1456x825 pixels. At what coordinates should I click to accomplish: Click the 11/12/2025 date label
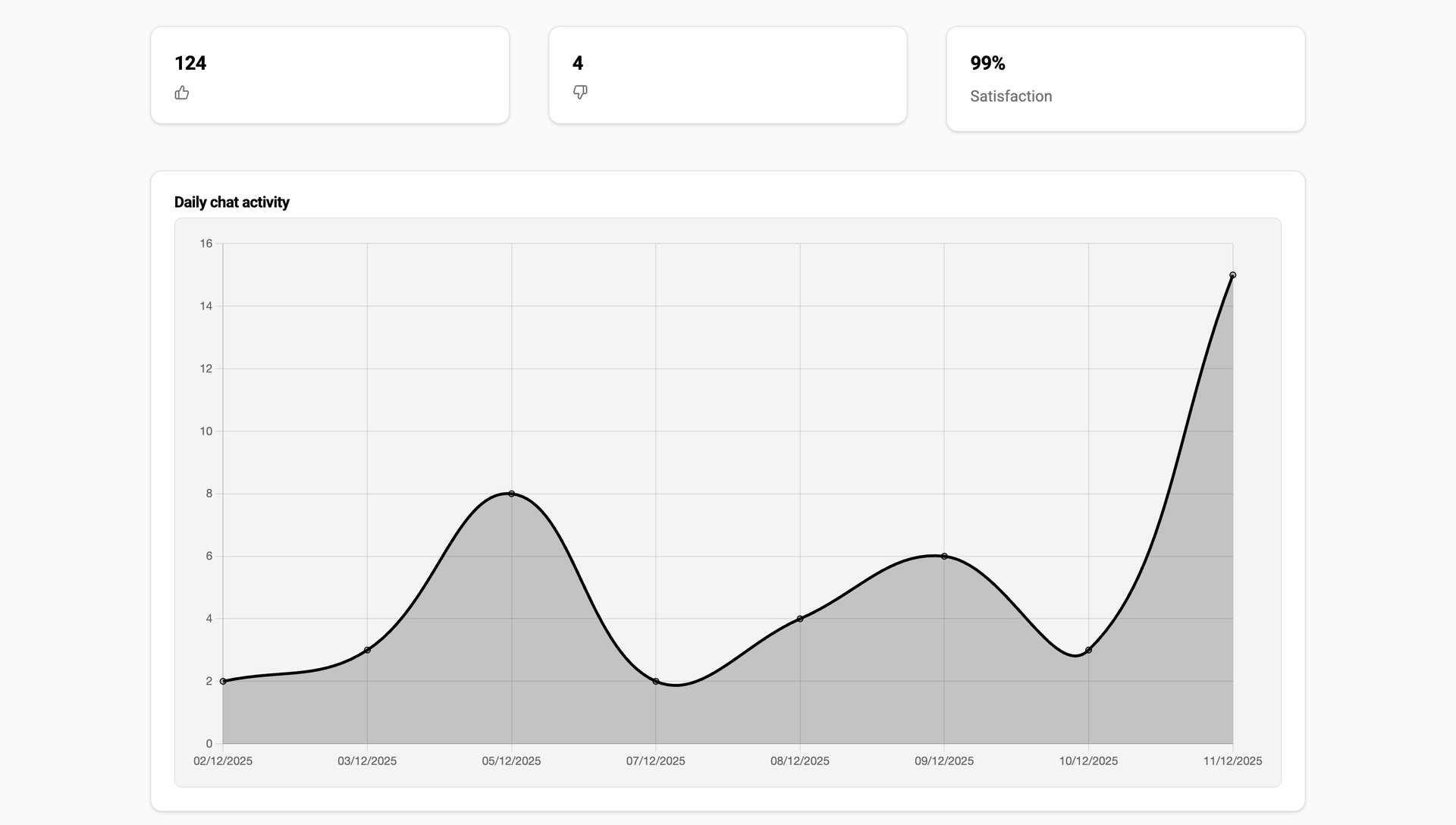click(1233, 761)
